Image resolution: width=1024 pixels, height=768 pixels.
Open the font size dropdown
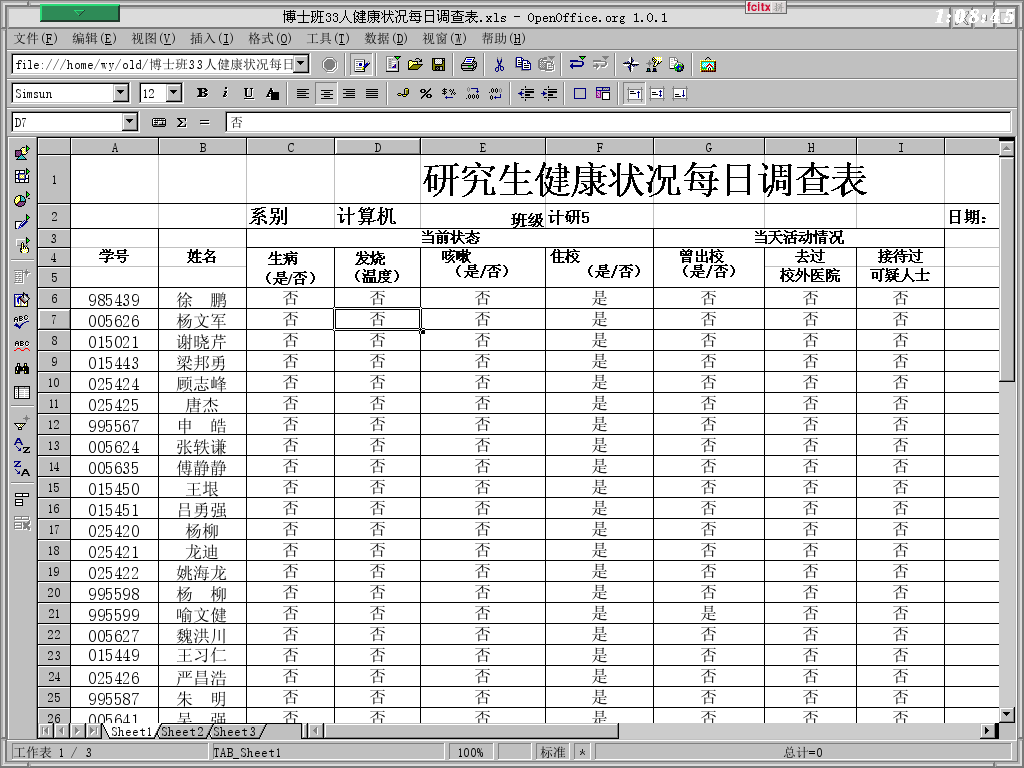point(174,93)
